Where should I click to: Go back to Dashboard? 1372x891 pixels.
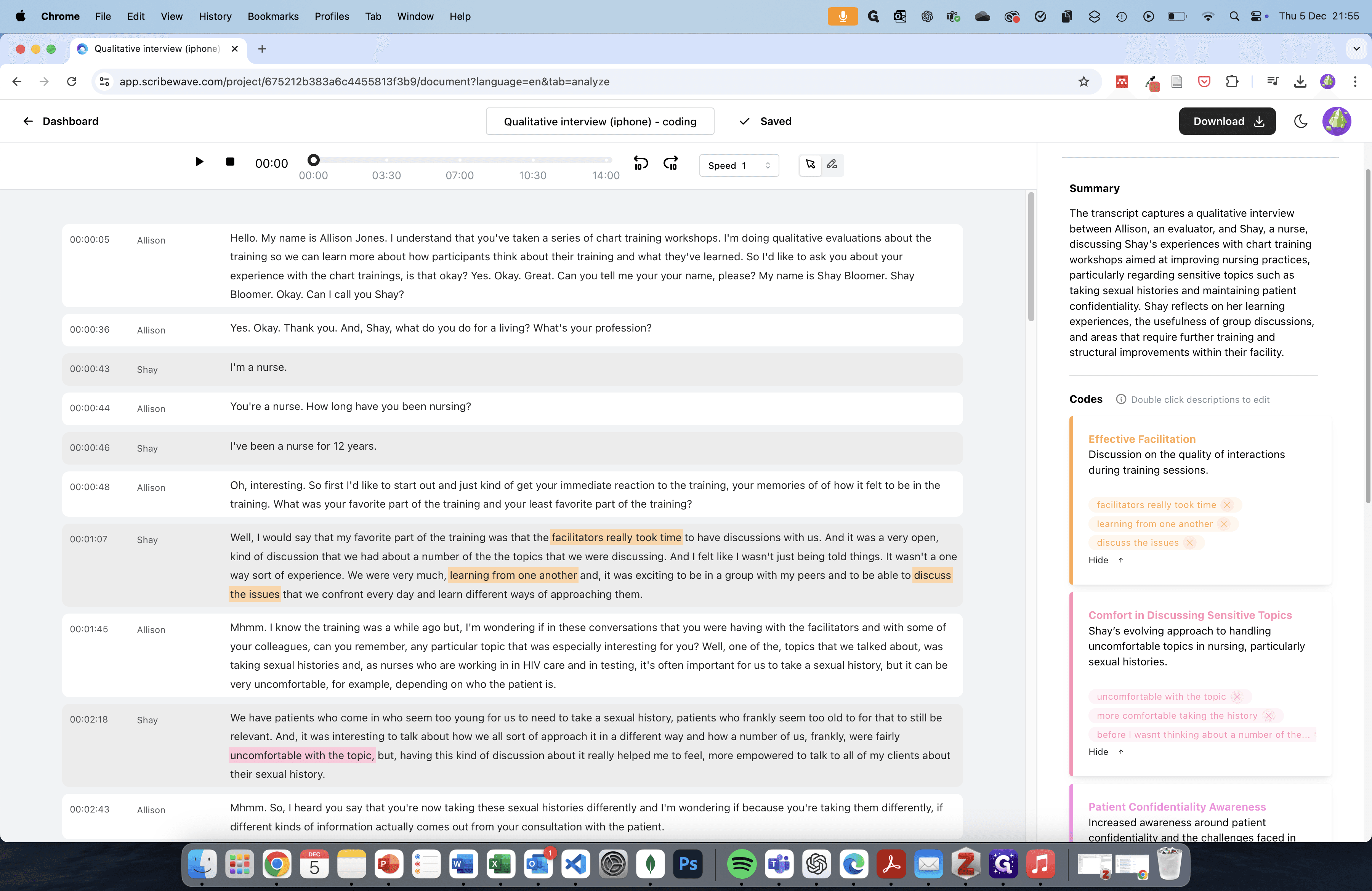[61, 121]
